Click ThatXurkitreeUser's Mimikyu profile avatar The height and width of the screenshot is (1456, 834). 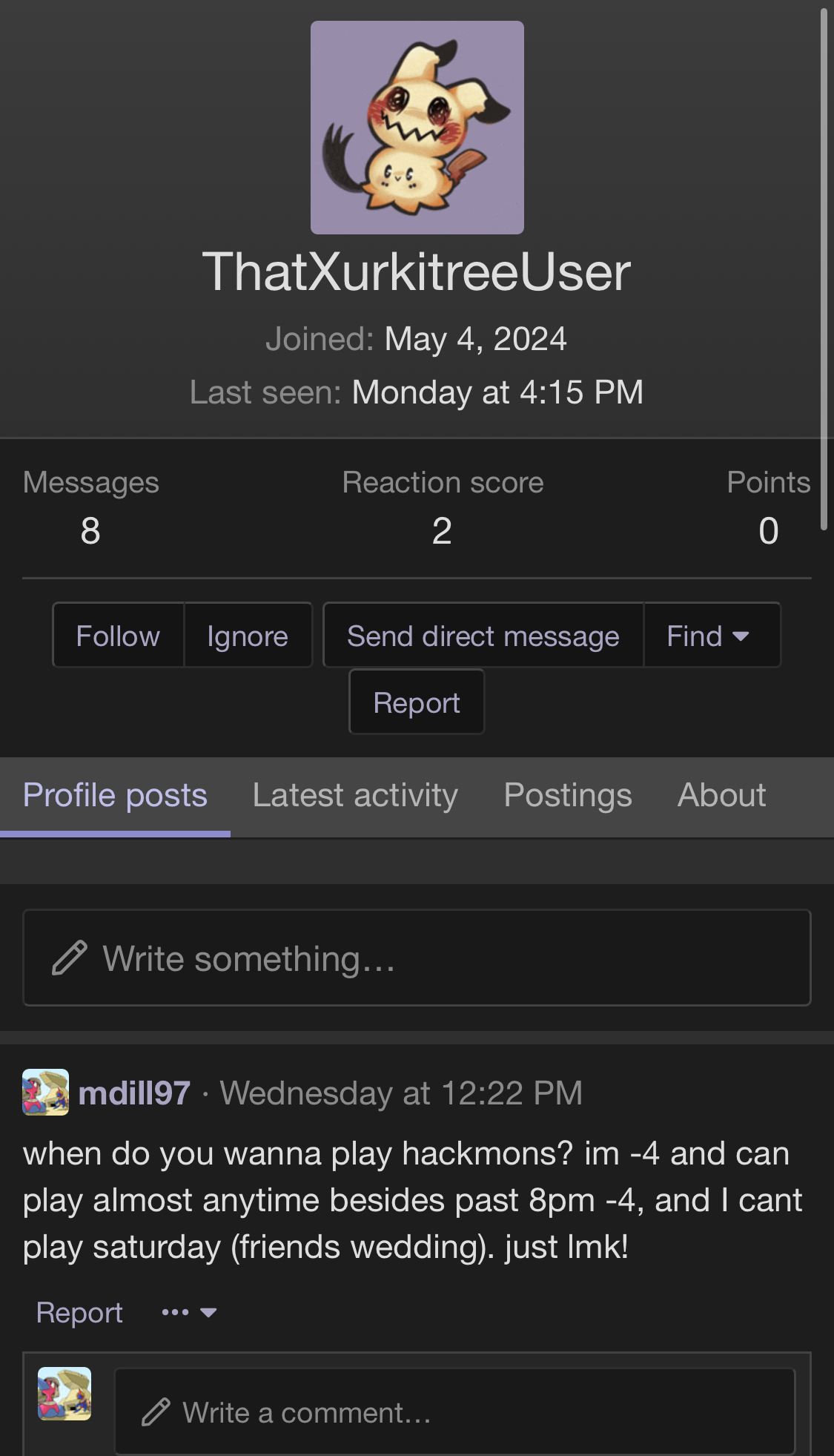(417, 128)
